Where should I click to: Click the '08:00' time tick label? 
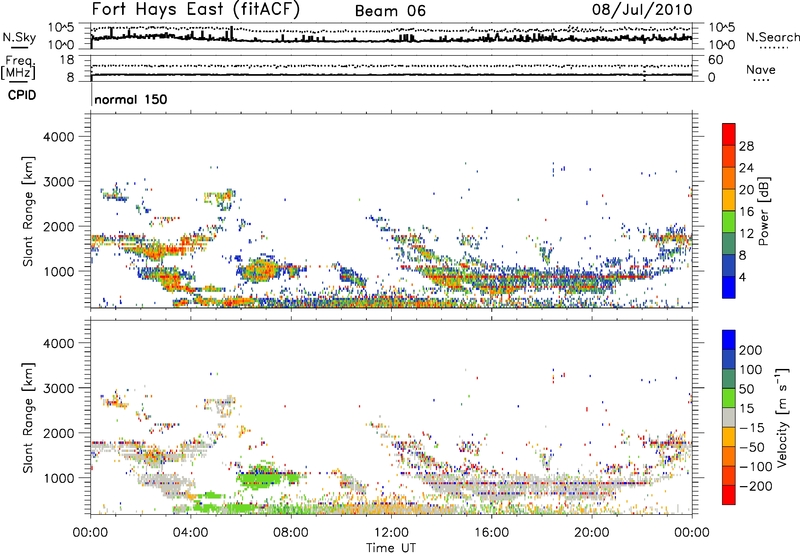pos(290,533)
